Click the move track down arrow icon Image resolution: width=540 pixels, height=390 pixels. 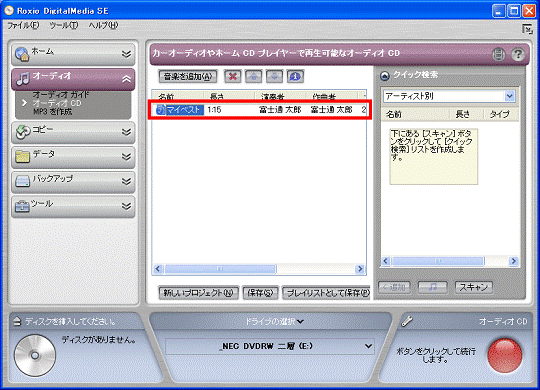click(x=274, y=76)
